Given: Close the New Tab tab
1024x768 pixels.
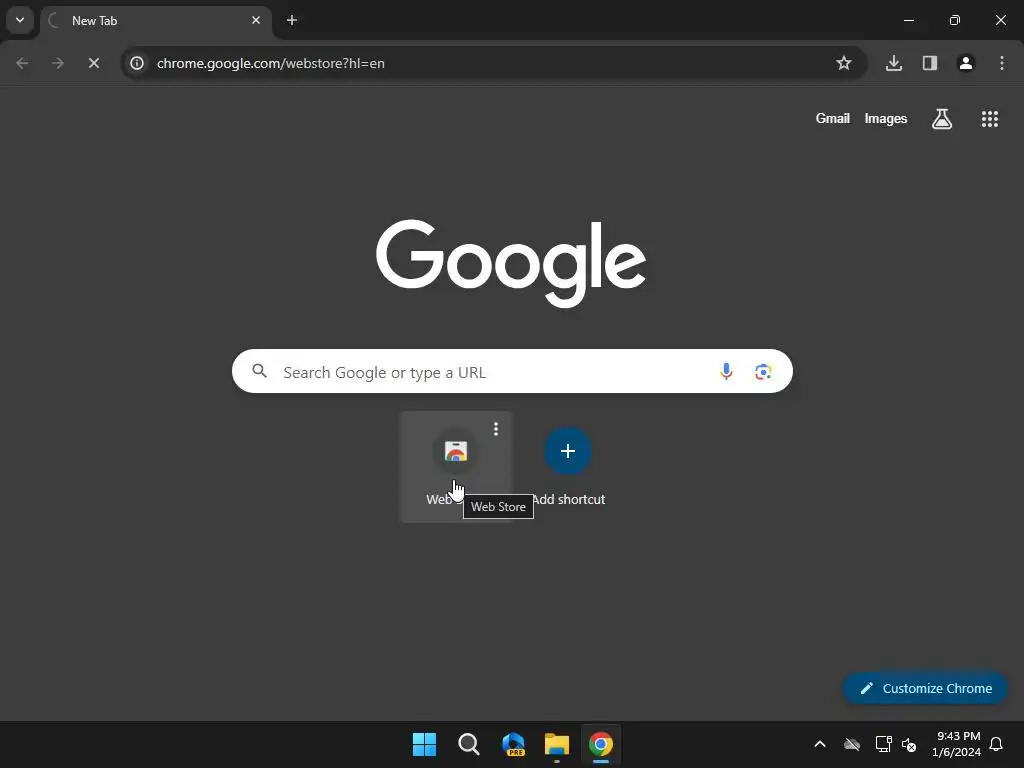Looking at the screenshot, I should click(x=256, y=20).
